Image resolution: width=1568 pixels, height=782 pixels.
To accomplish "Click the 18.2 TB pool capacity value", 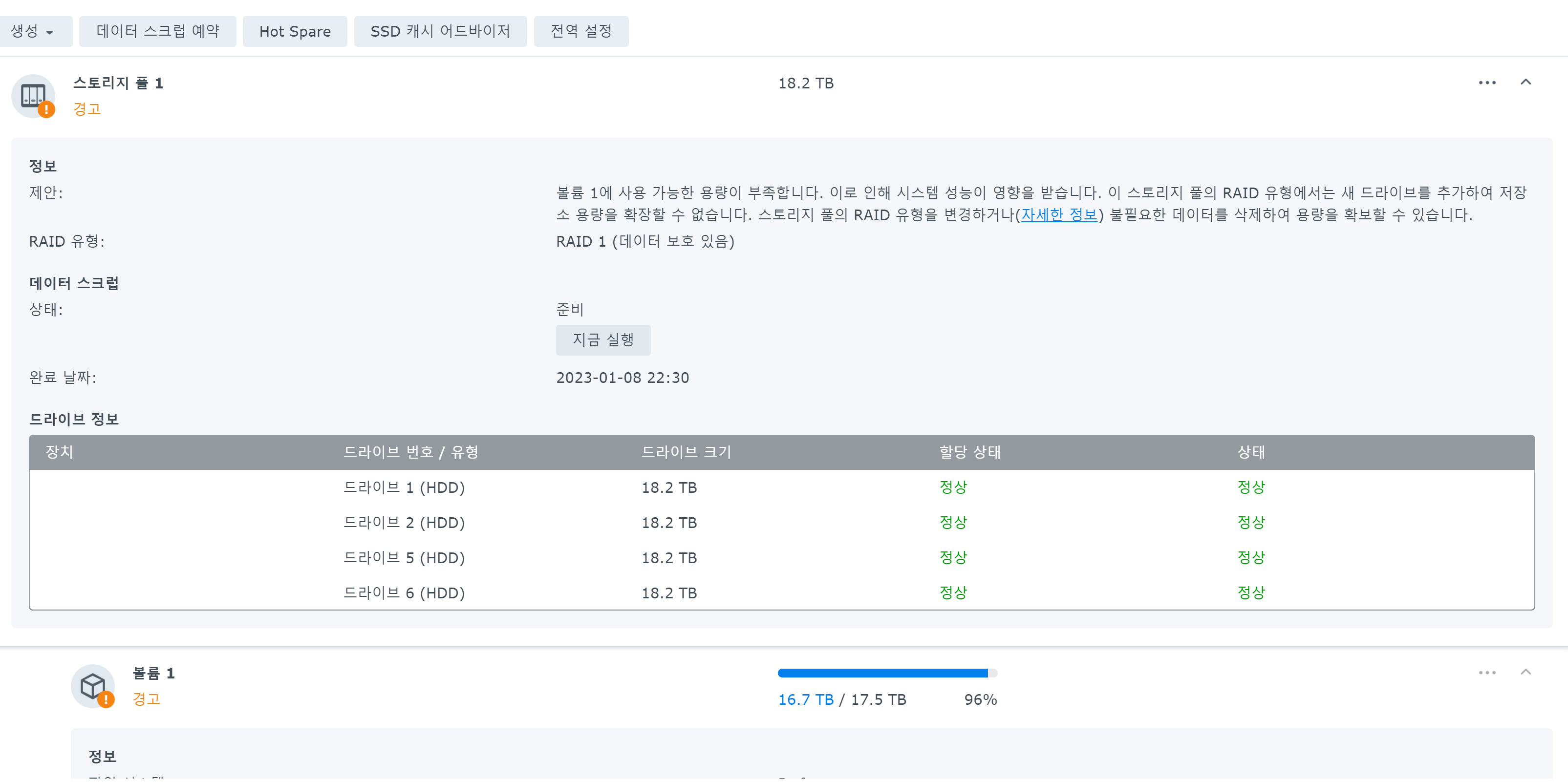I will coord(806,83).
